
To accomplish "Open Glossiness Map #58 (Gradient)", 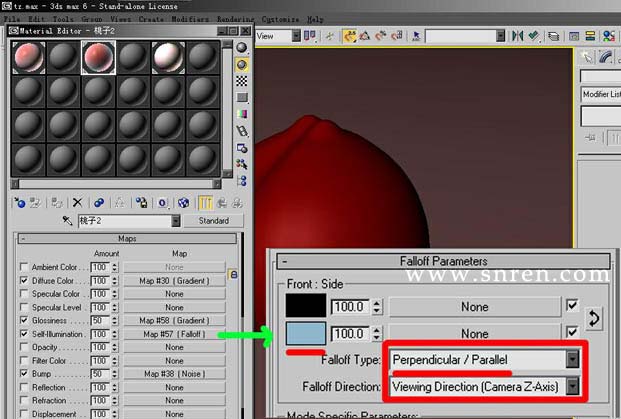I will (x=174, y=320).
